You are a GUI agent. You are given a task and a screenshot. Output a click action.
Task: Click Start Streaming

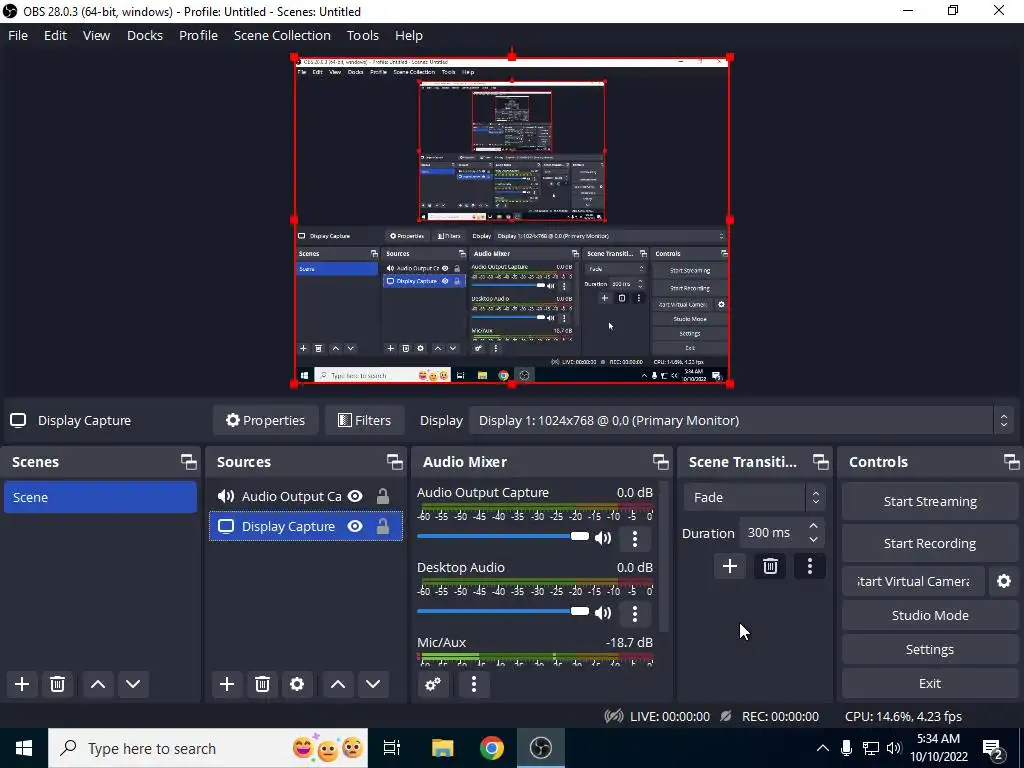click(930, 502)
